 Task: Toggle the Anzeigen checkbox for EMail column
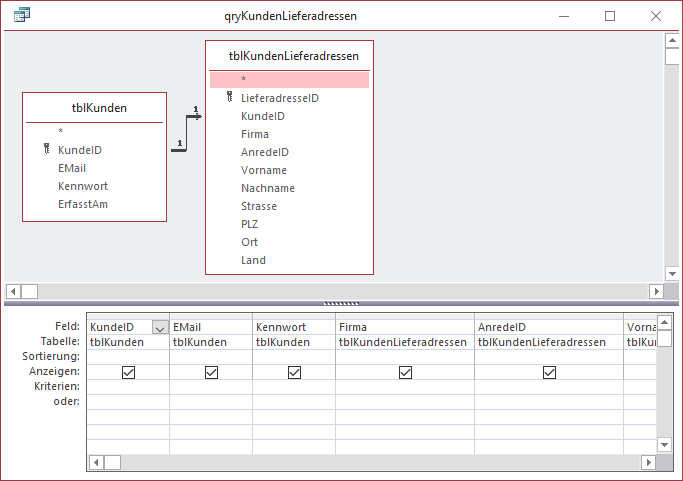tap(211, 372)
